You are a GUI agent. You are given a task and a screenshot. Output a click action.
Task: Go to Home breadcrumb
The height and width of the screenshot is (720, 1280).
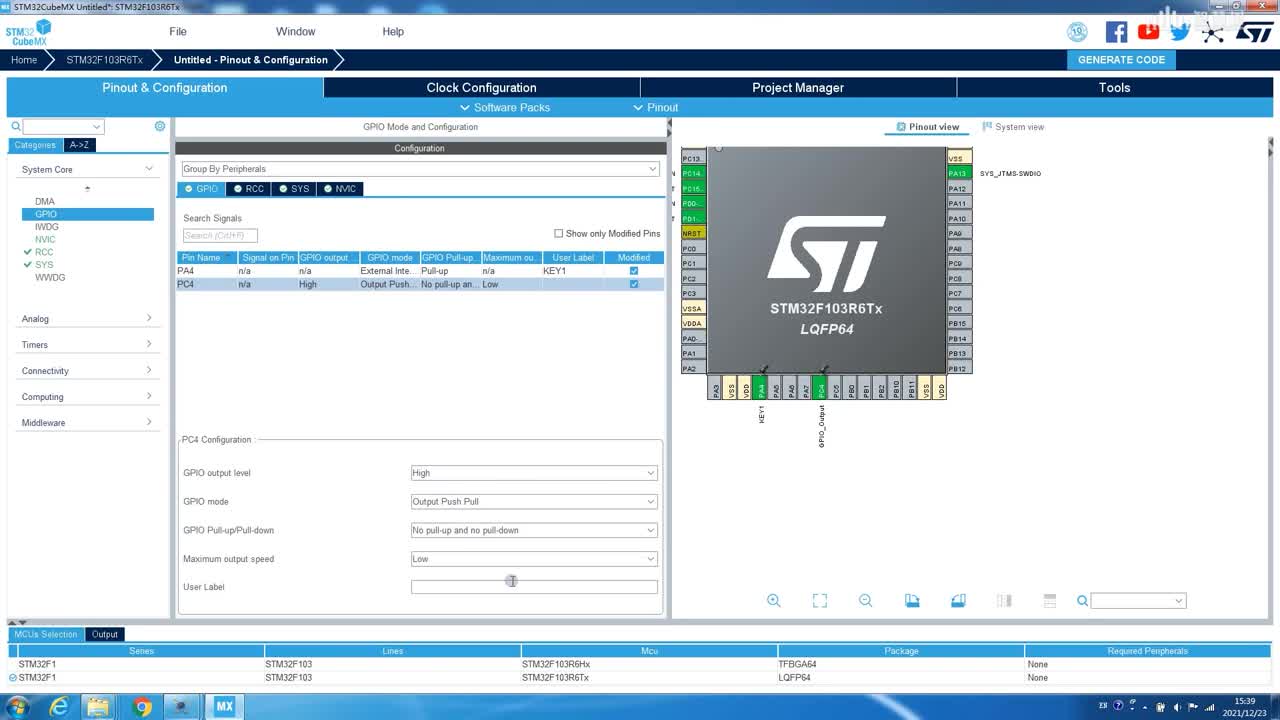tap(24, 60)
